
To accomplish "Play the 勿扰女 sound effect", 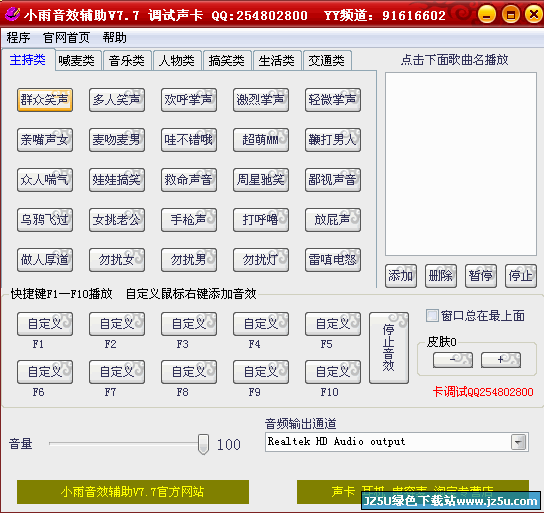I will pyautogui.click(x=117, y=259).
